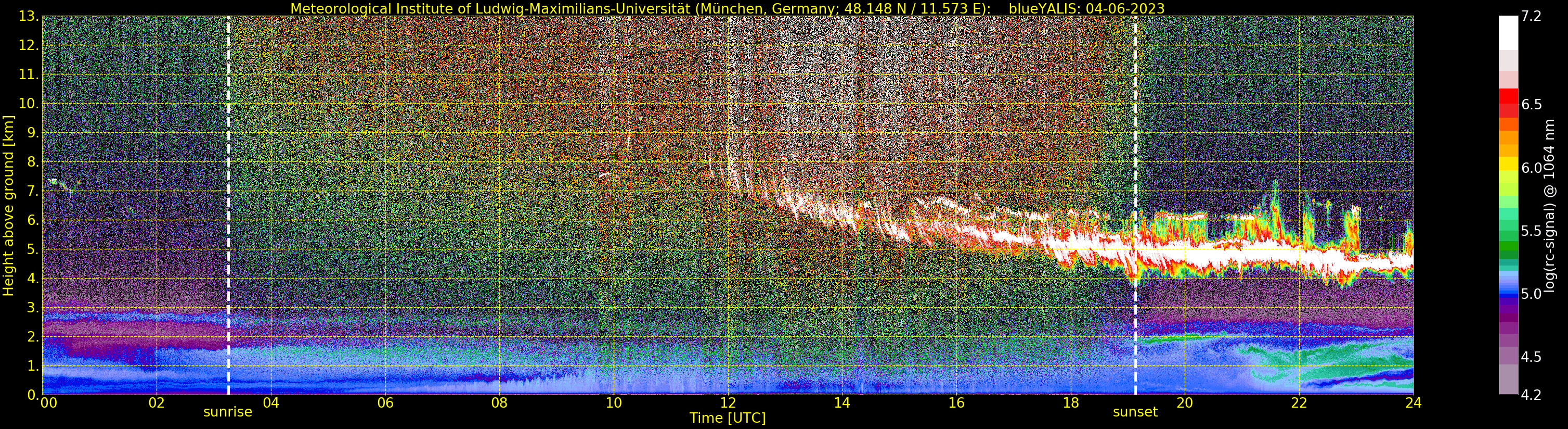Click the height axis tick label '13.'
The height and width of the screenshot is (429, 1568).
coord(29,17)
